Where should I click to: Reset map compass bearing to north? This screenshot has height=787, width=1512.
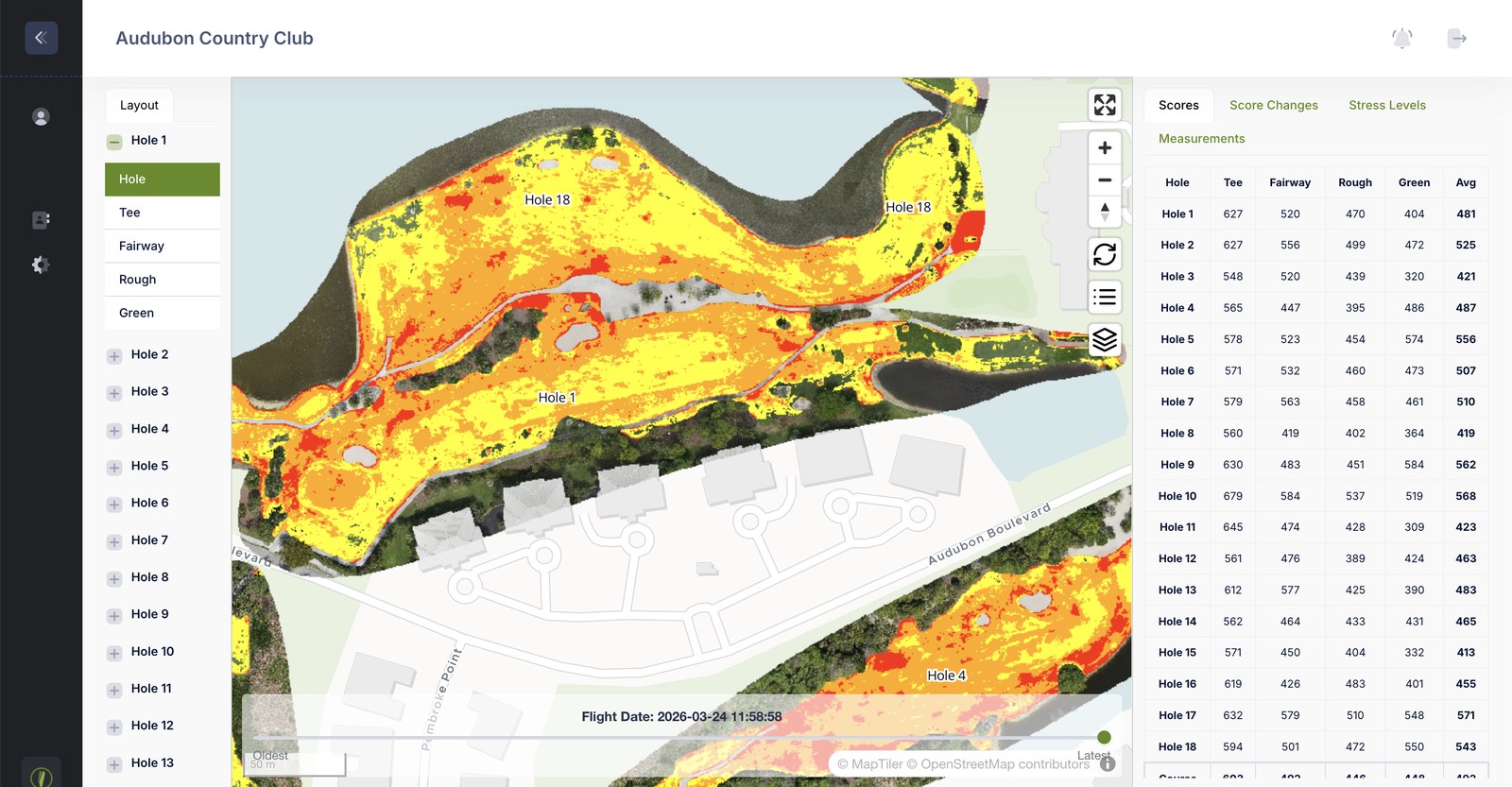[1105, 212]
